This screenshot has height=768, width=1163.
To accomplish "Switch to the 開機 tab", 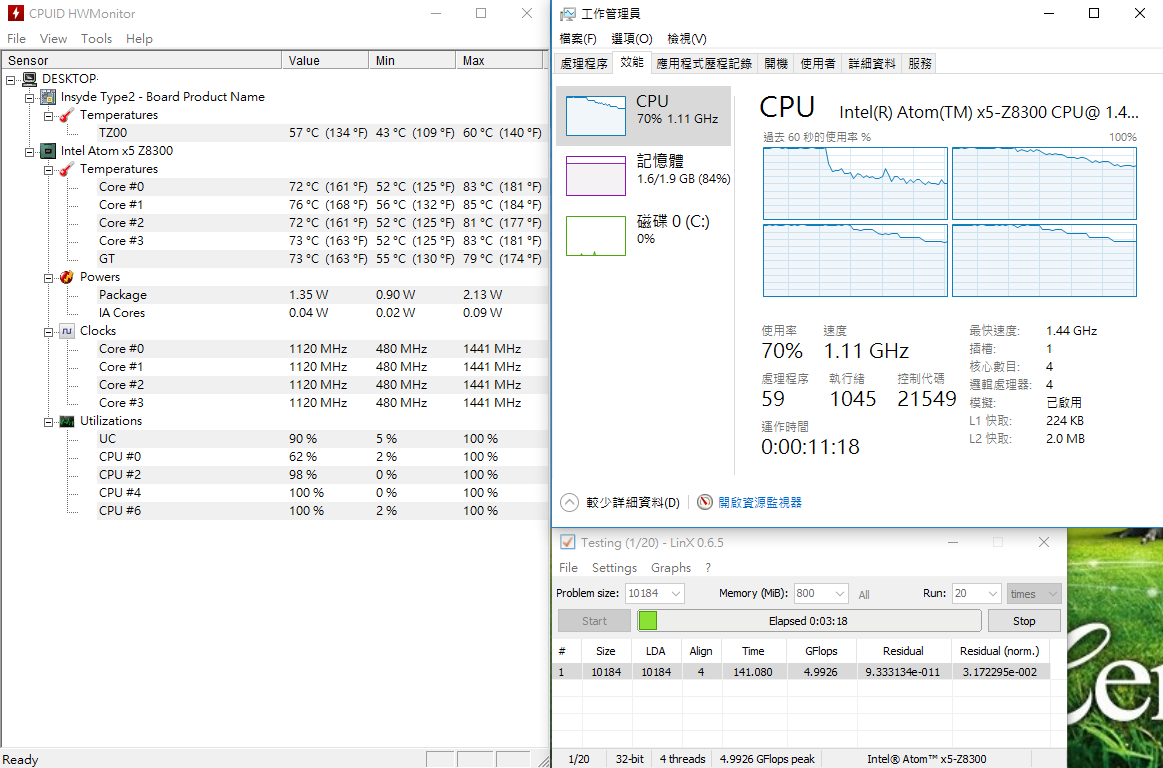I will point(775,64).
